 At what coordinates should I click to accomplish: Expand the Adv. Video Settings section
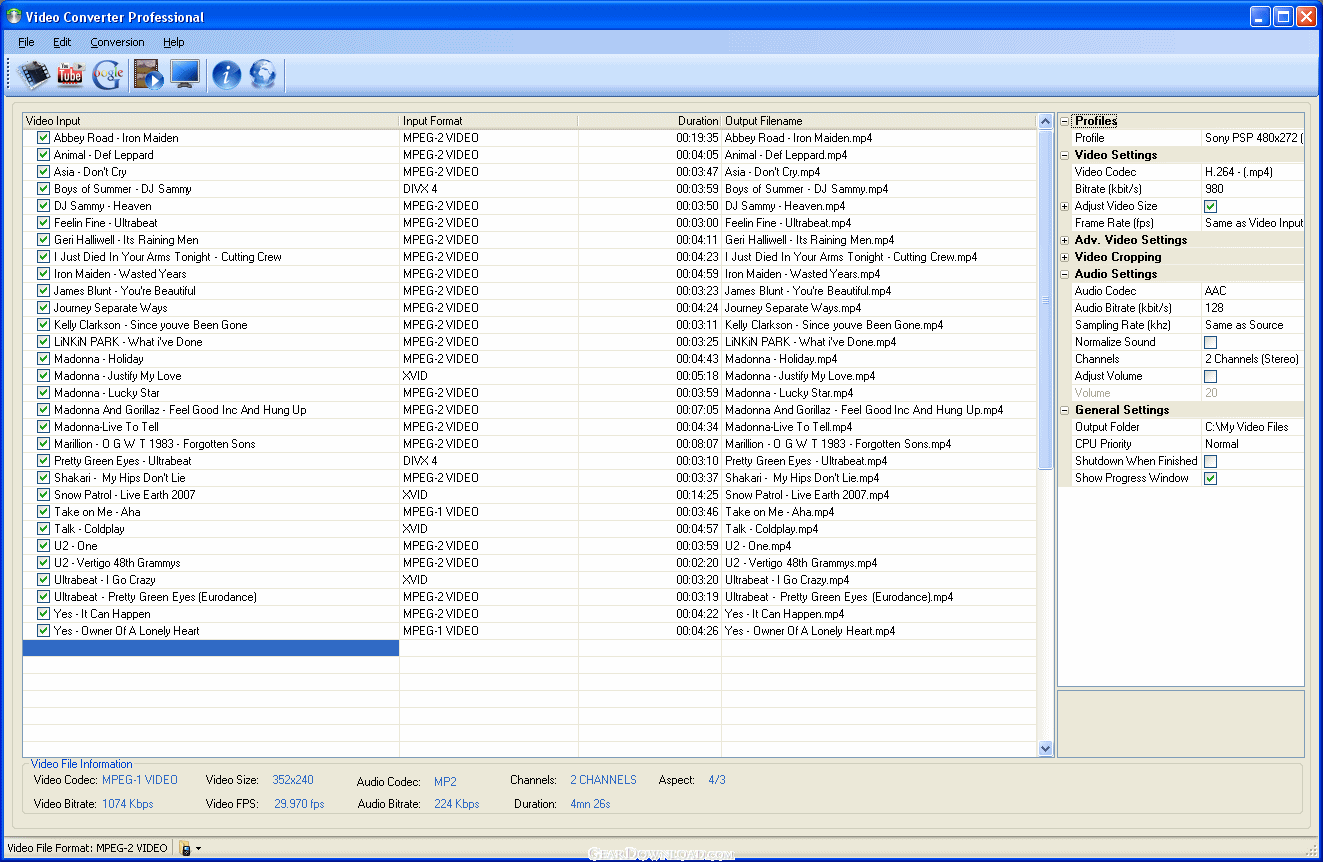(1065, 240)
